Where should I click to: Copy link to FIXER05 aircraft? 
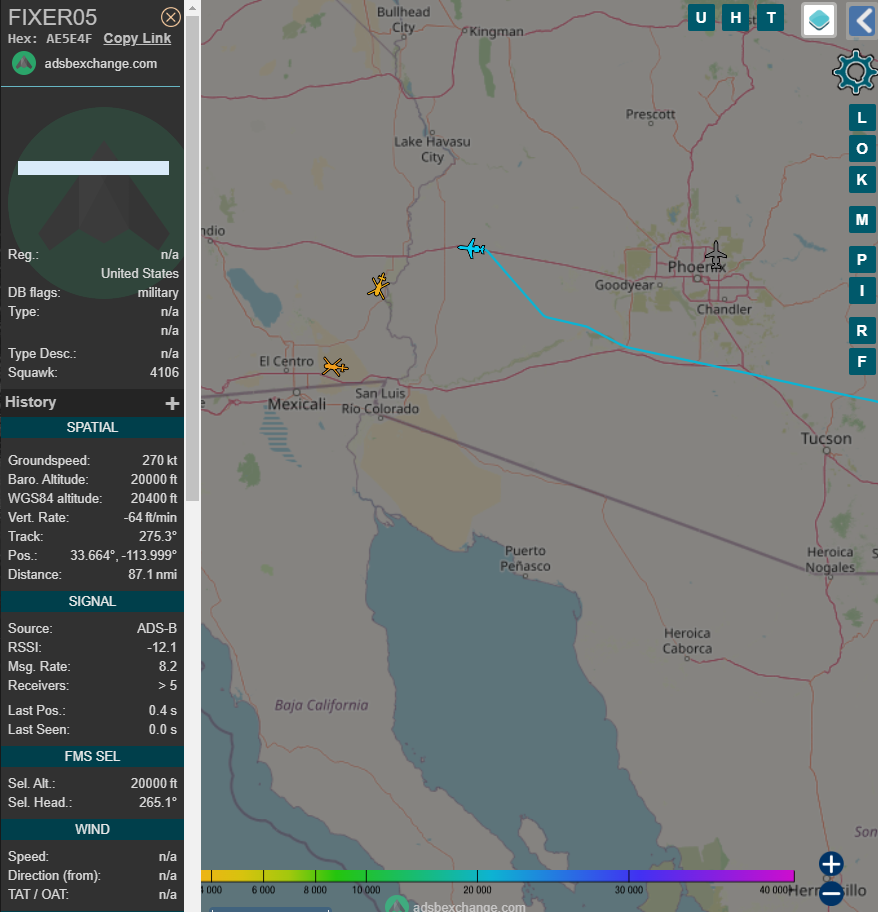click(x=137, y=38)
